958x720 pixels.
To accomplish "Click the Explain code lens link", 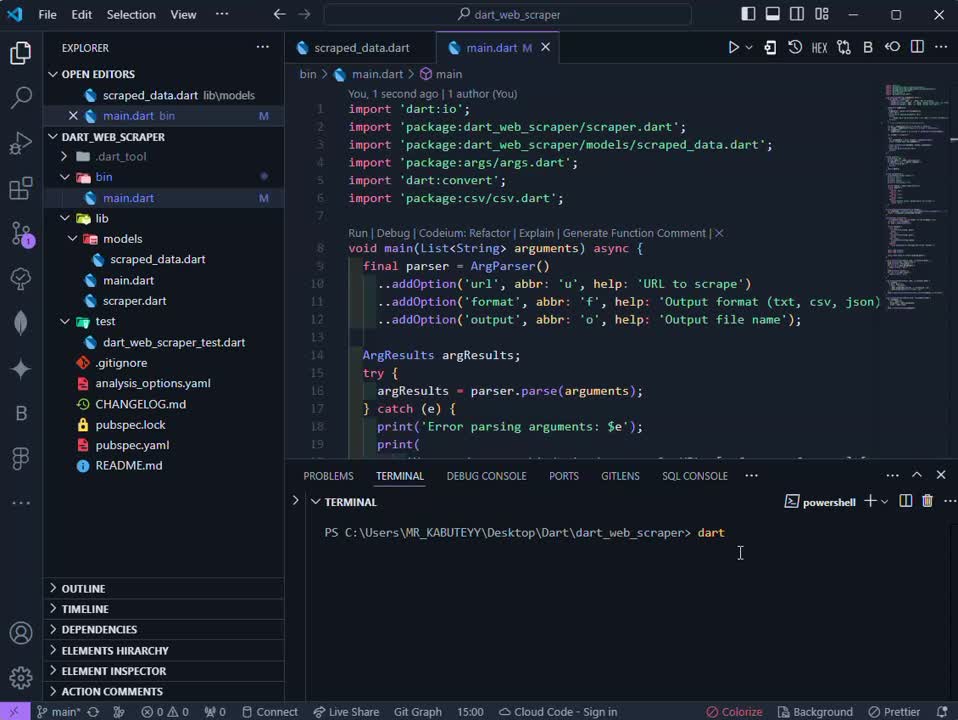I will [536, 233].
